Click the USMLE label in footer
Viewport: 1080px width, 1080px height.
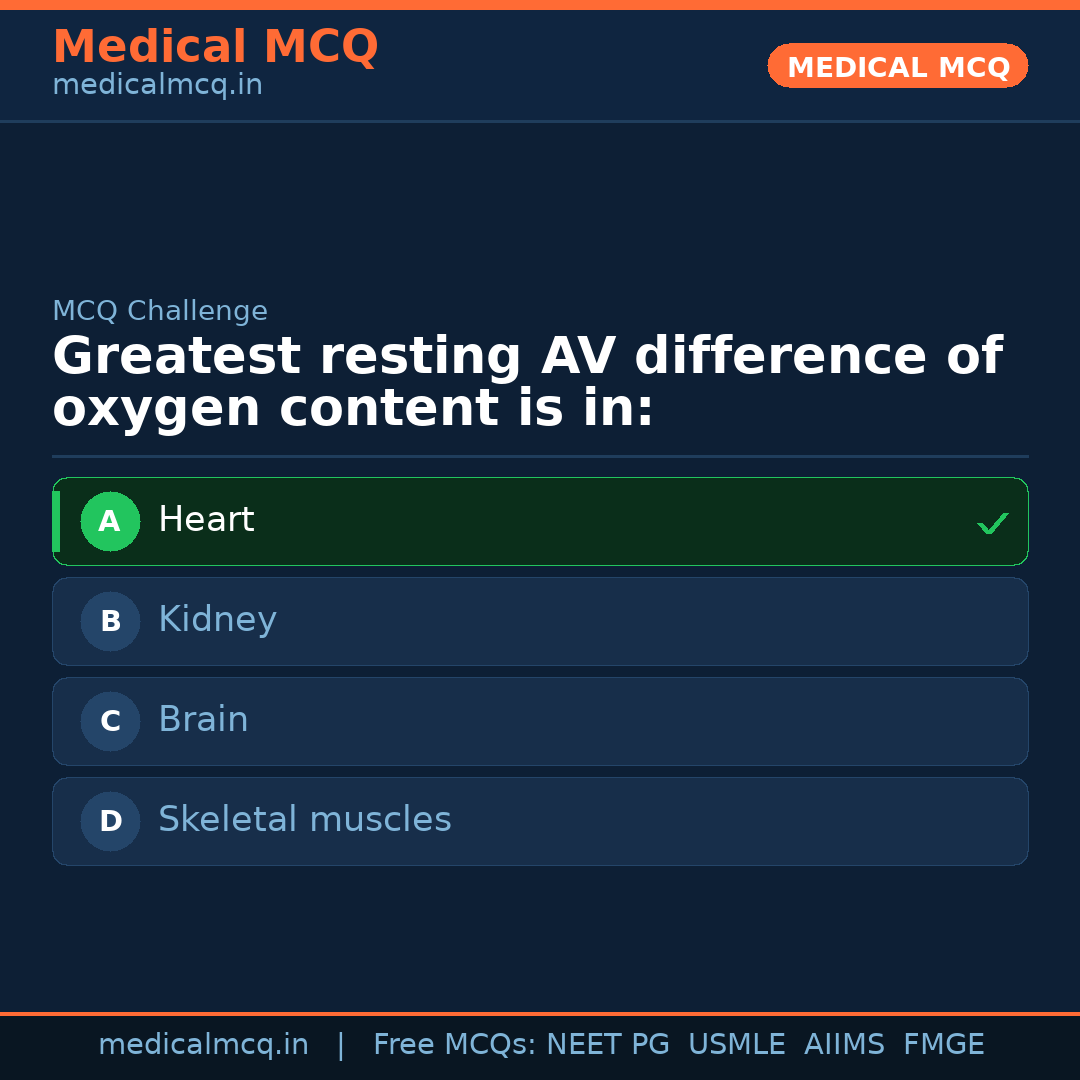click(737, 1044)
